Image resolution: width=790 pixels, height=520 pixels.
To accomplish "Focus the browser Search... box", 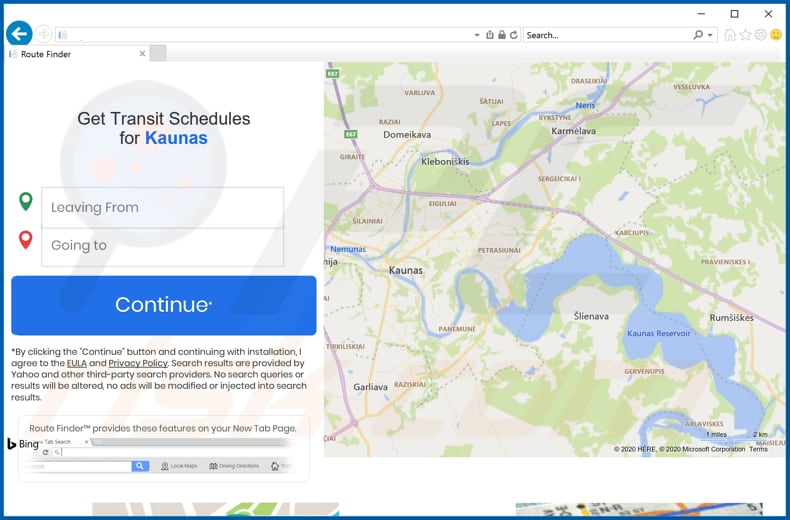I will click(x=607, y=35).
